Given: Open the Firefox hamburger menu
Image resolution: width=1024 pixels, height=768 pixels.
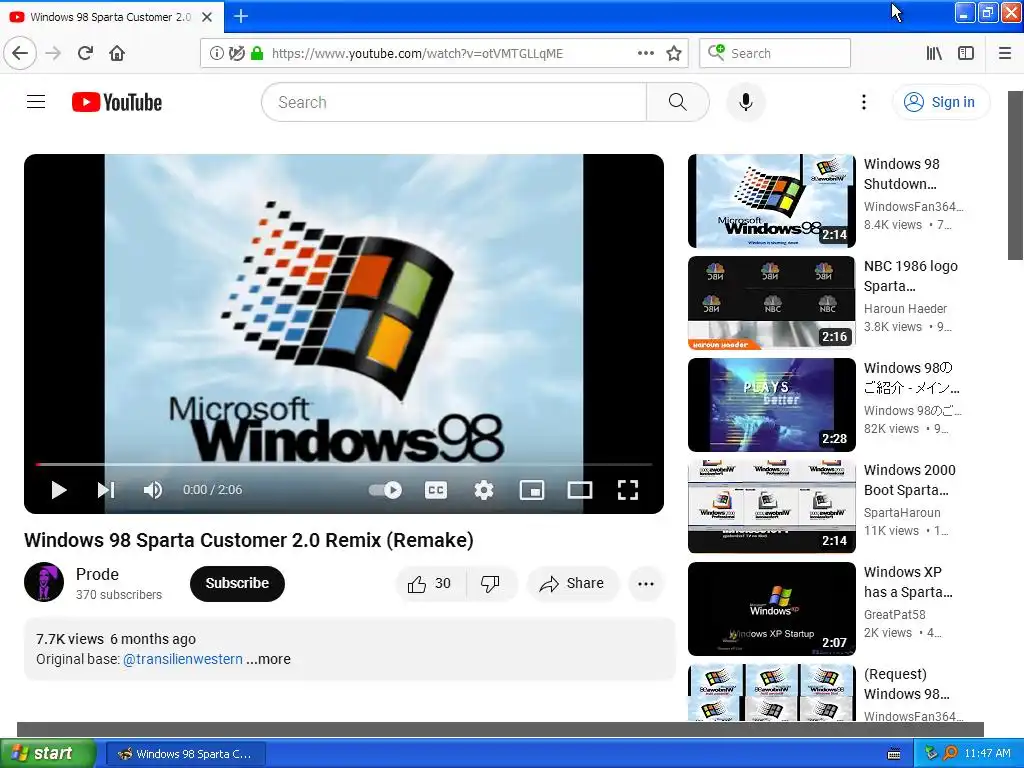Looking at the screenshot, I should (1005, 53).
